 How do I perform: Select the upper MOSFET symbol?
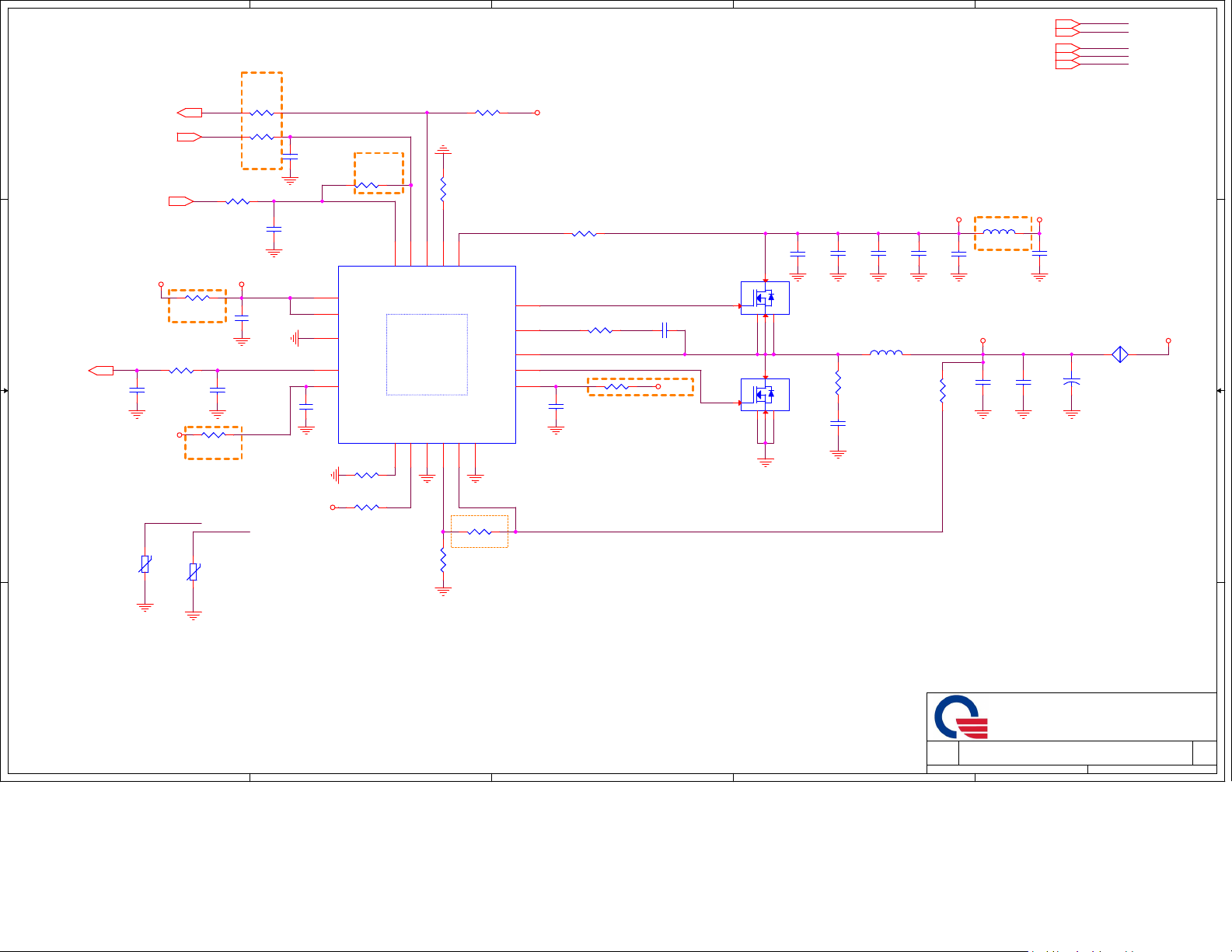[x=765, y=298]
